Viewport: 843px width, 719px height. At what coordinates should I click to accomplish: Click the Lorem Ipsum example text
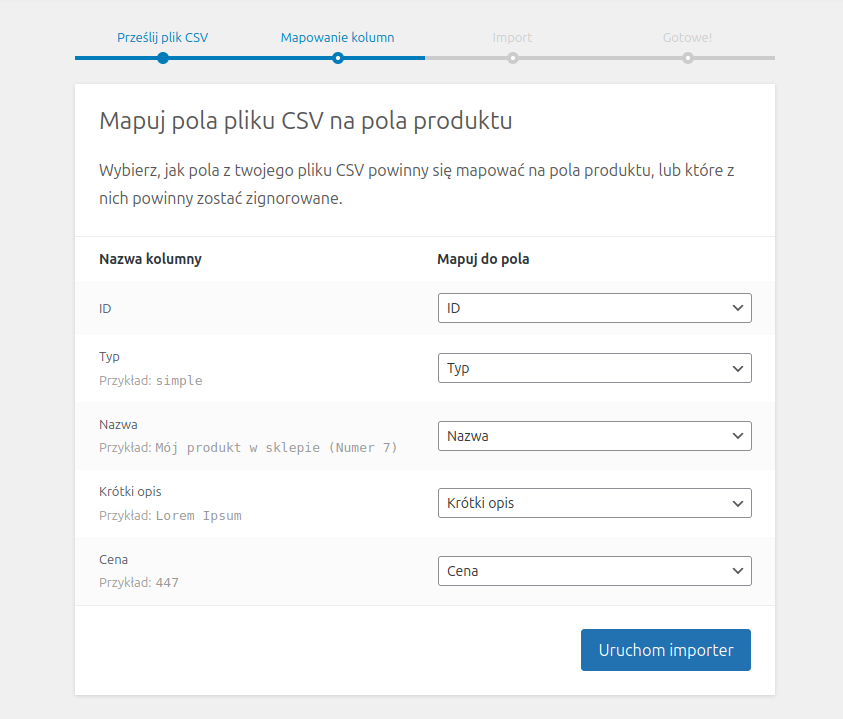click(198, 516)
